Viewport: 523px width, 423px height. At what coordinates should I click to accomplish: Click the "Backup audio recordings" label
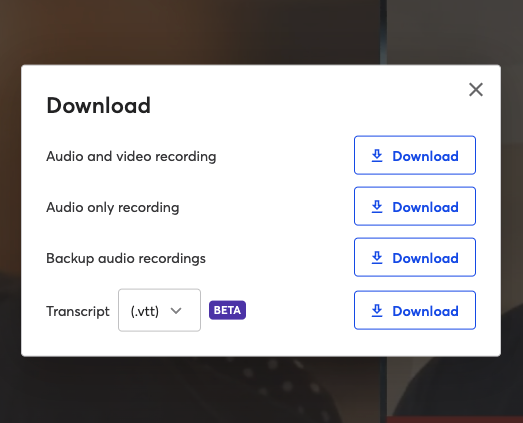click(126, 258)
